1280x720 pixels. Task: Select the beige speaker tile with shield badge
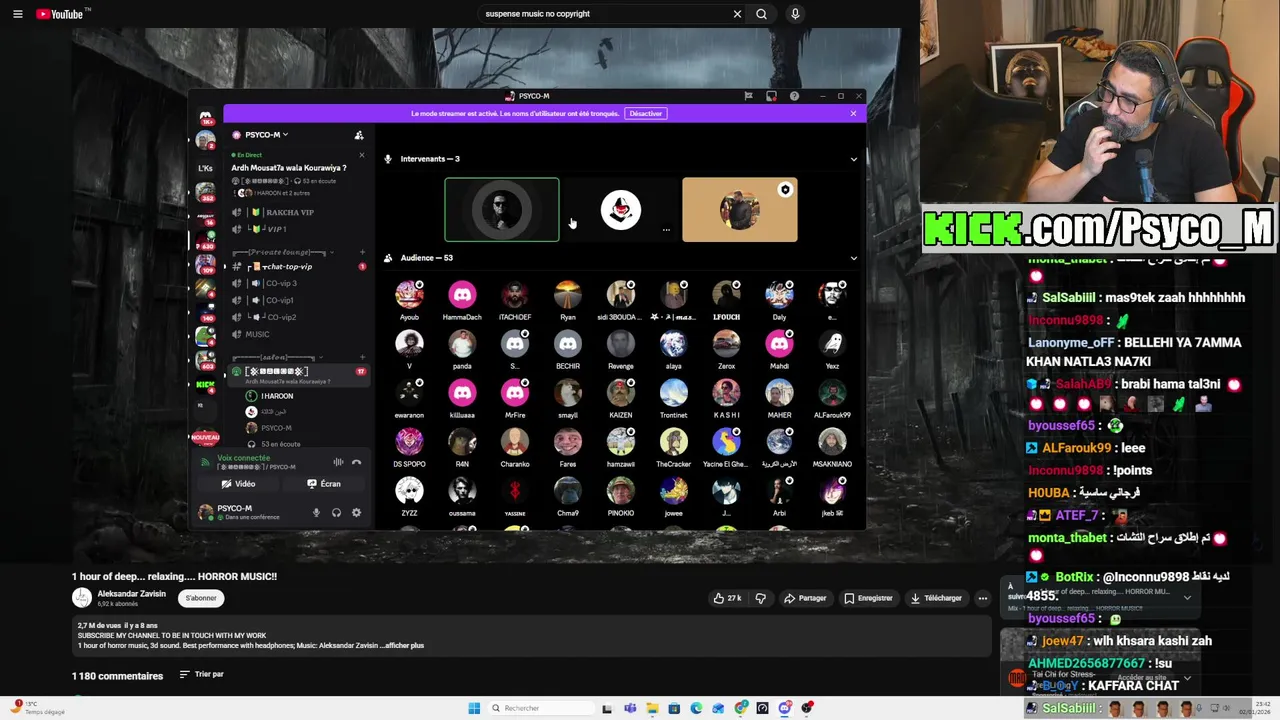[740, 210]
